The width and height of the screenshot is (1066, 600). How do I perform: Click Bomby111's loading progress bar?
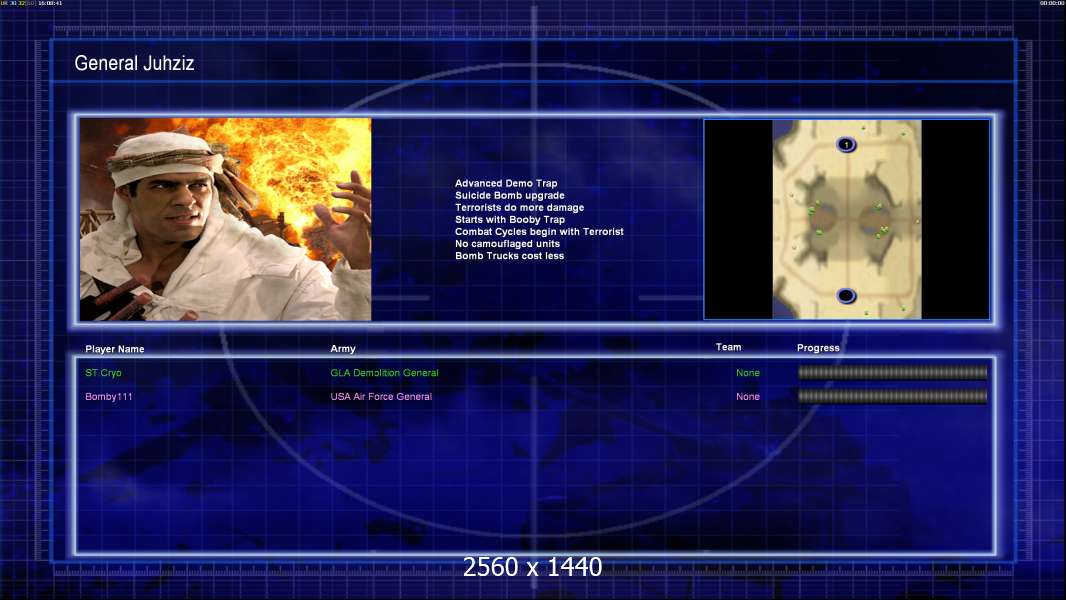pos(892,397)
